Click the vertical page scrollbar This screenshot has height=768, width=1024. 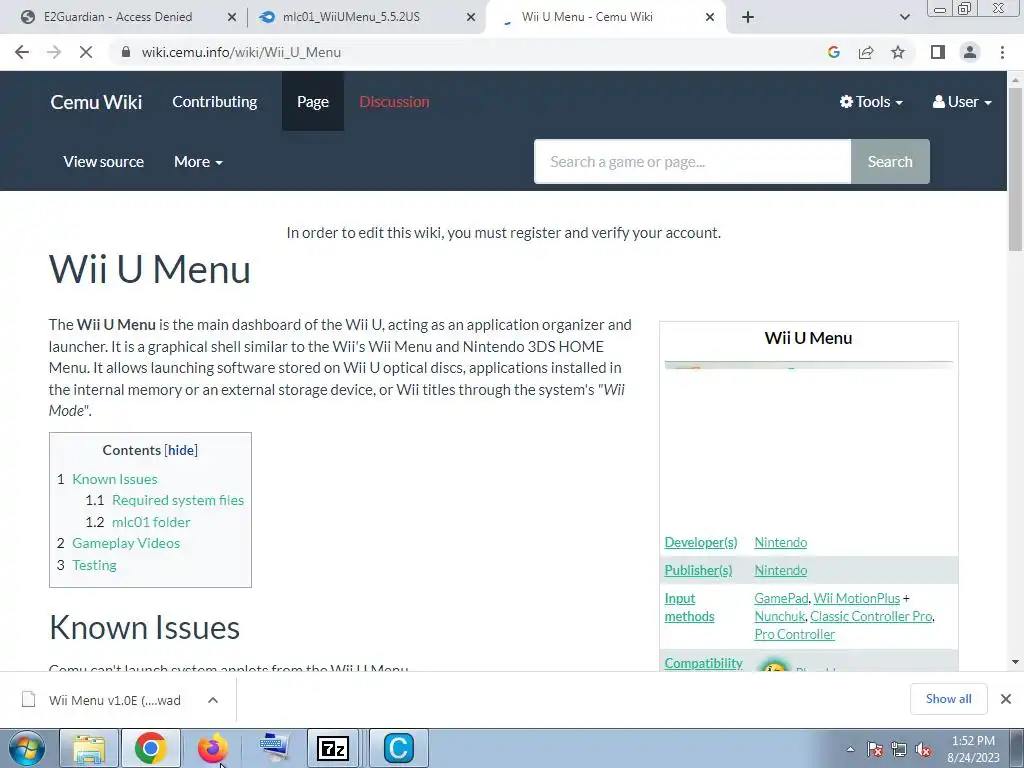(x=1015, y=170)
